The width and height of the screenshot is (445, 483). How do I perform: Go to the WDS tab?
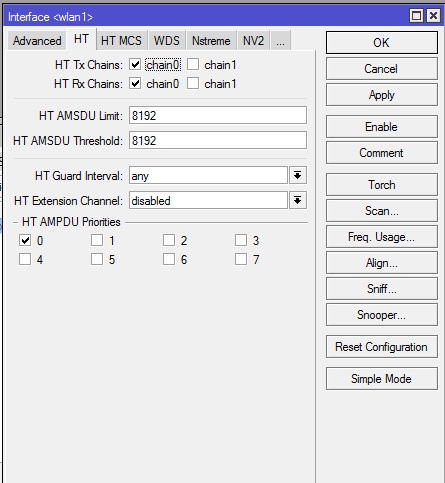[x=166, y=41]
